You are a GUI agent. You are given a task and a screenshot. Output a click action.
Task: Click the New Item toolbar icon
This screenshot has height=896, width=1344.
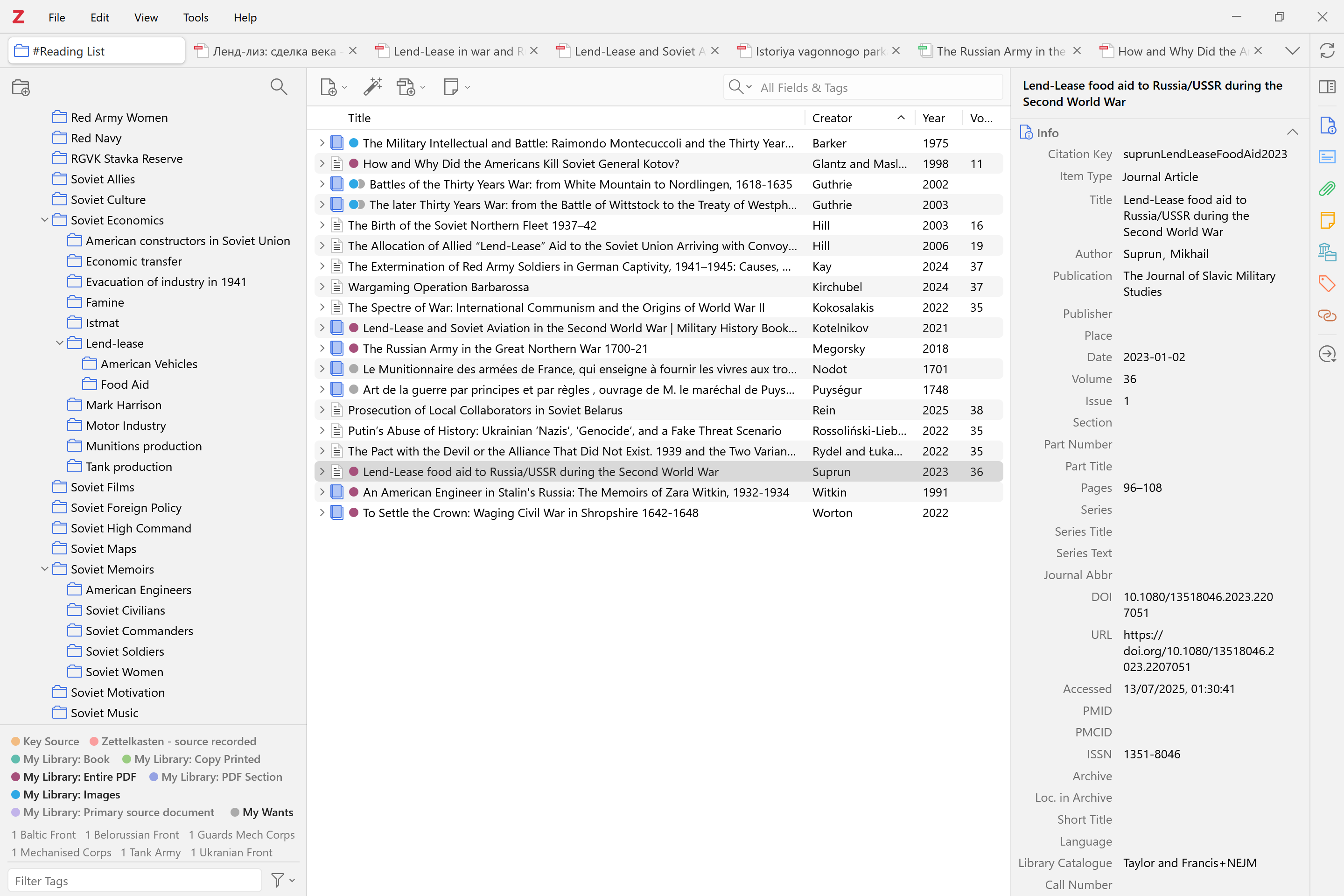[x=329, y=87]
